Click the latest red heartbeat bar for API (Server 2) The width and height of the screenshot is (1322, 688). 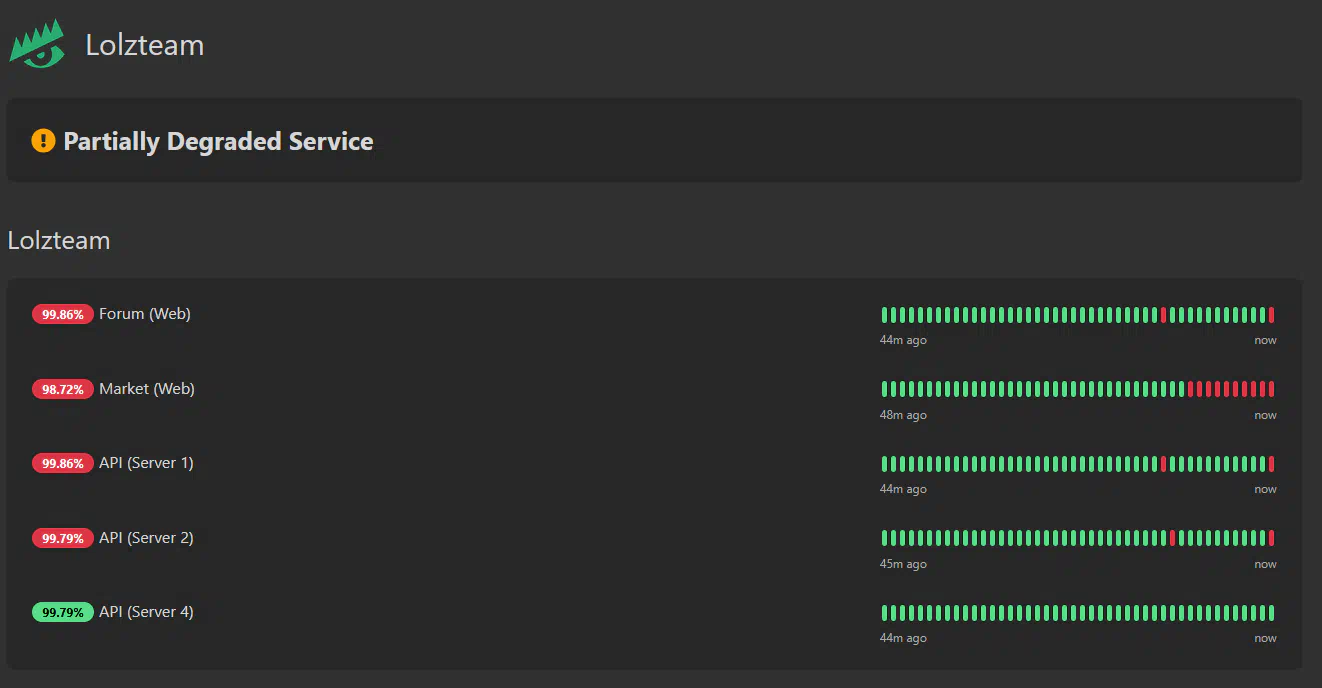tap(1271, 538)
